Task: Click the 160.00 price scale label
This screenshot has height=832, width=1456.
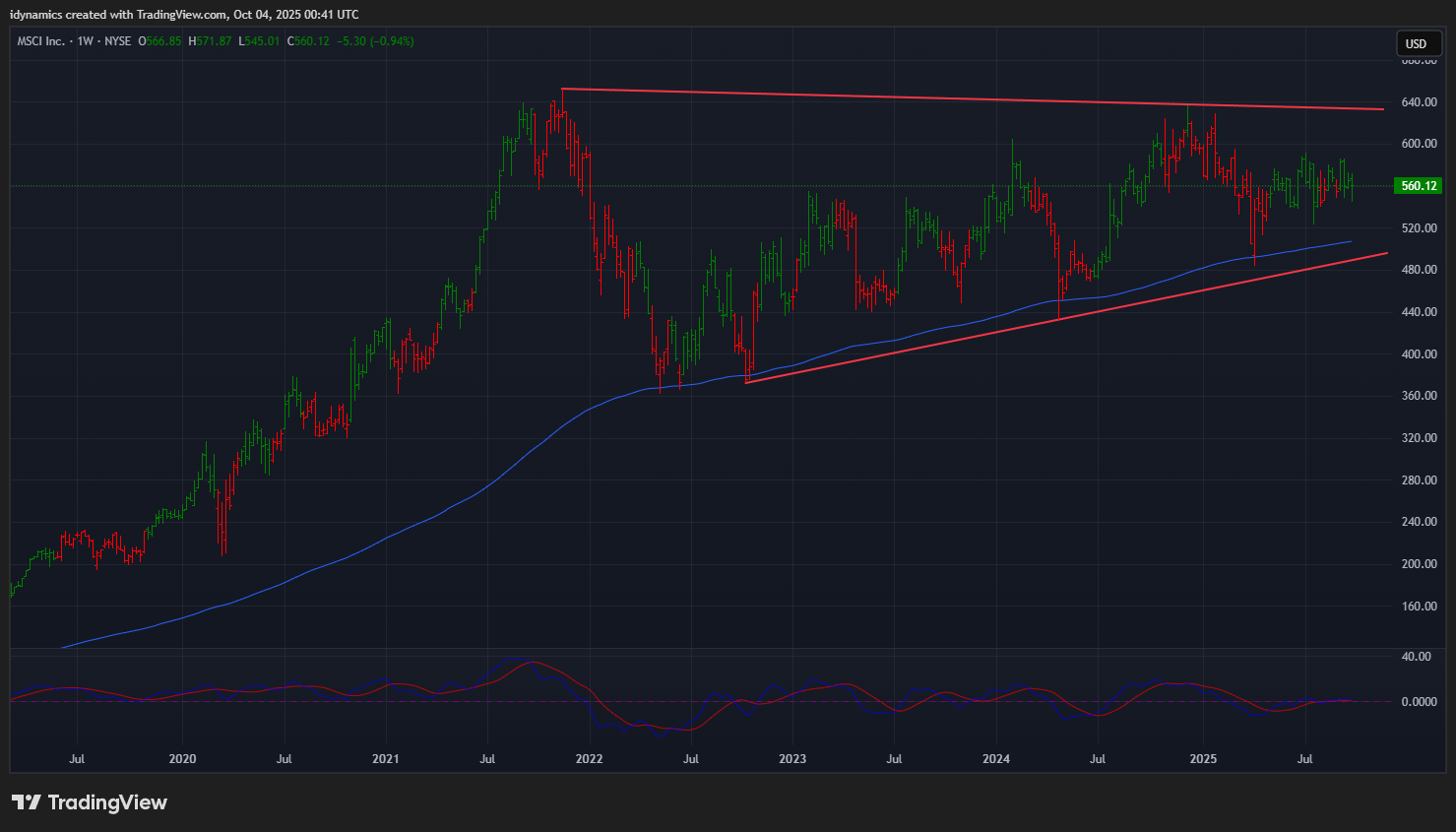Action: click(x=1419, y=607)
